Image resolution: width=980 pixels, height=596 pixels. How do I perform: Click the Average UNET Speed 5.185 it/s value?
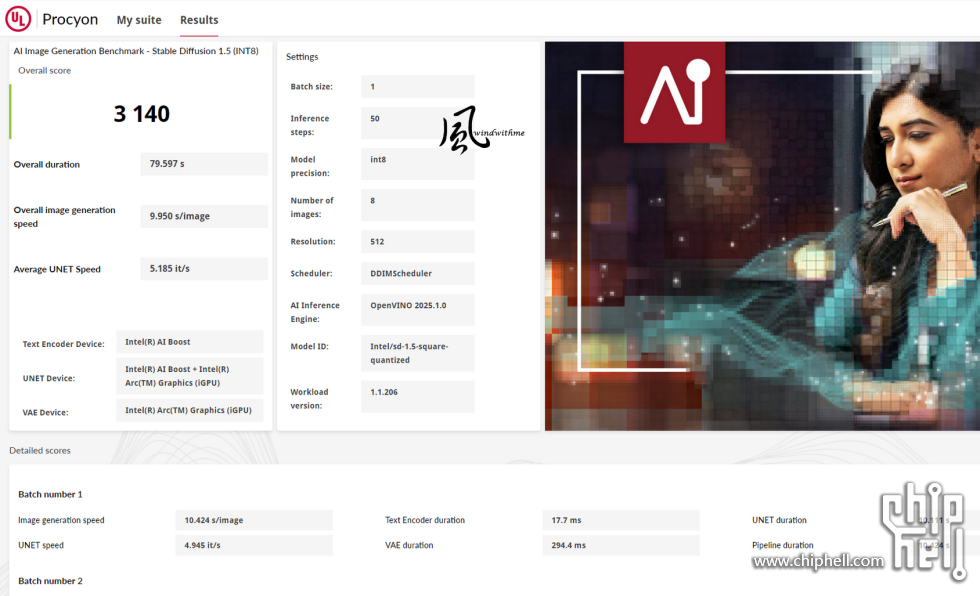(x=204, y=269)
